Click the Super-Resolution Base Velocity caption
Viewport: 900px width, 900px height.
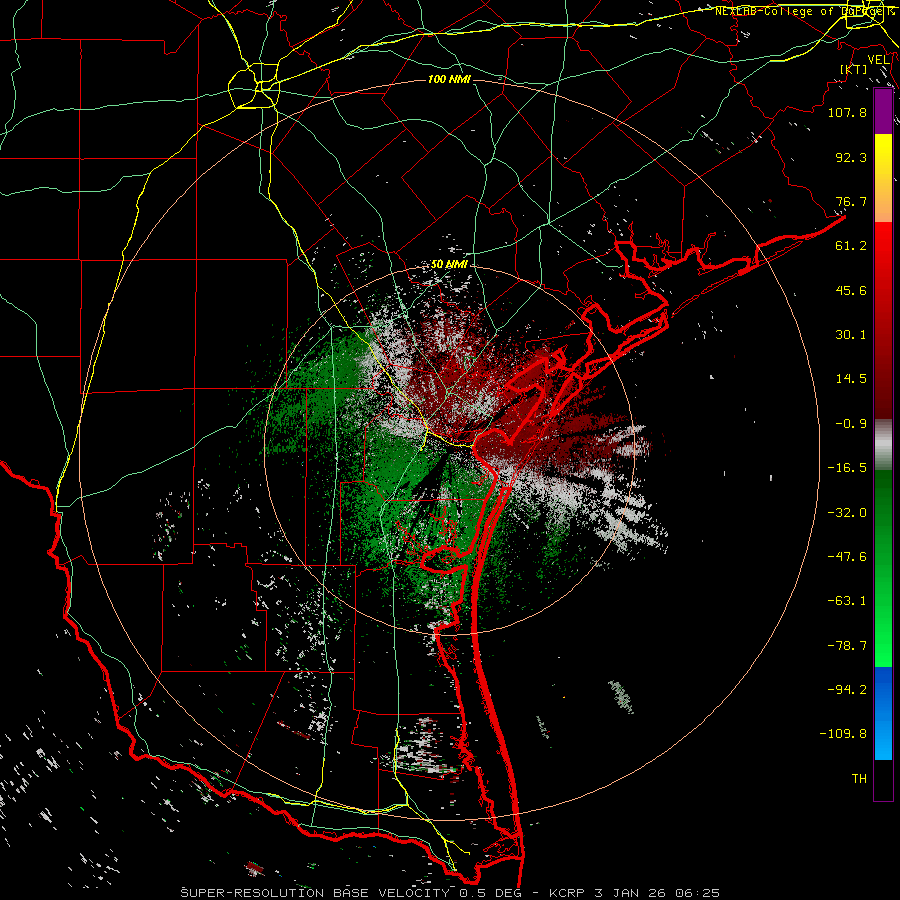450,893
